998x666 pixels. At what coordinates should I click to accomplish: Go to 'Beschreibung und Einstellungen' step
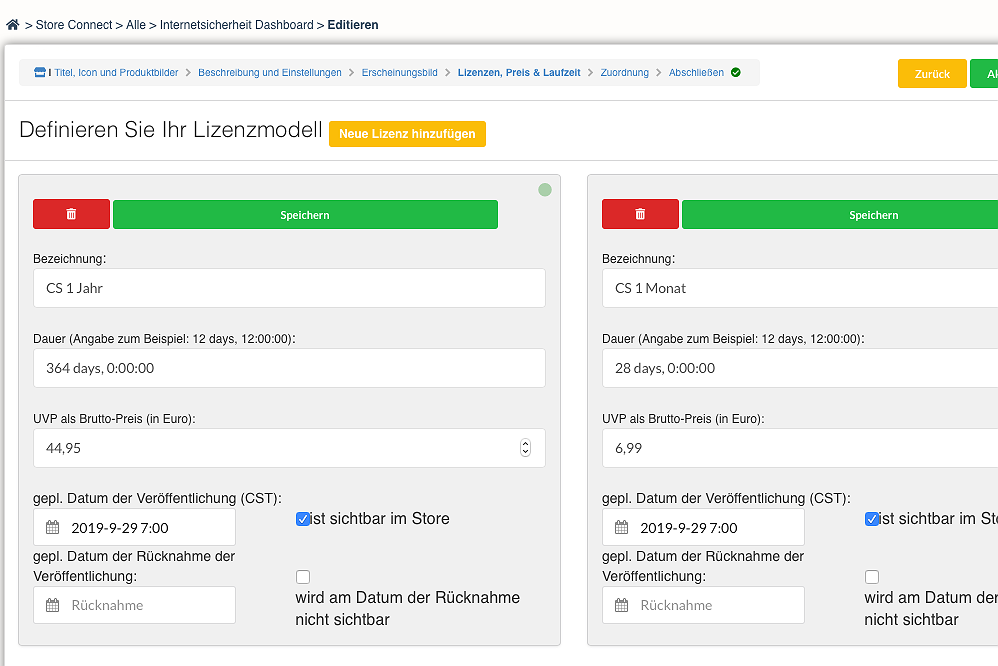269,73
